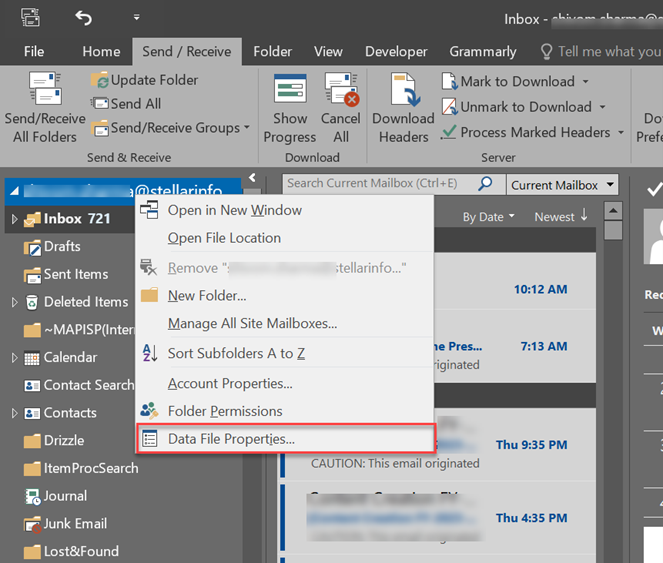Select the Sent Items folder icon

point(32,275)
